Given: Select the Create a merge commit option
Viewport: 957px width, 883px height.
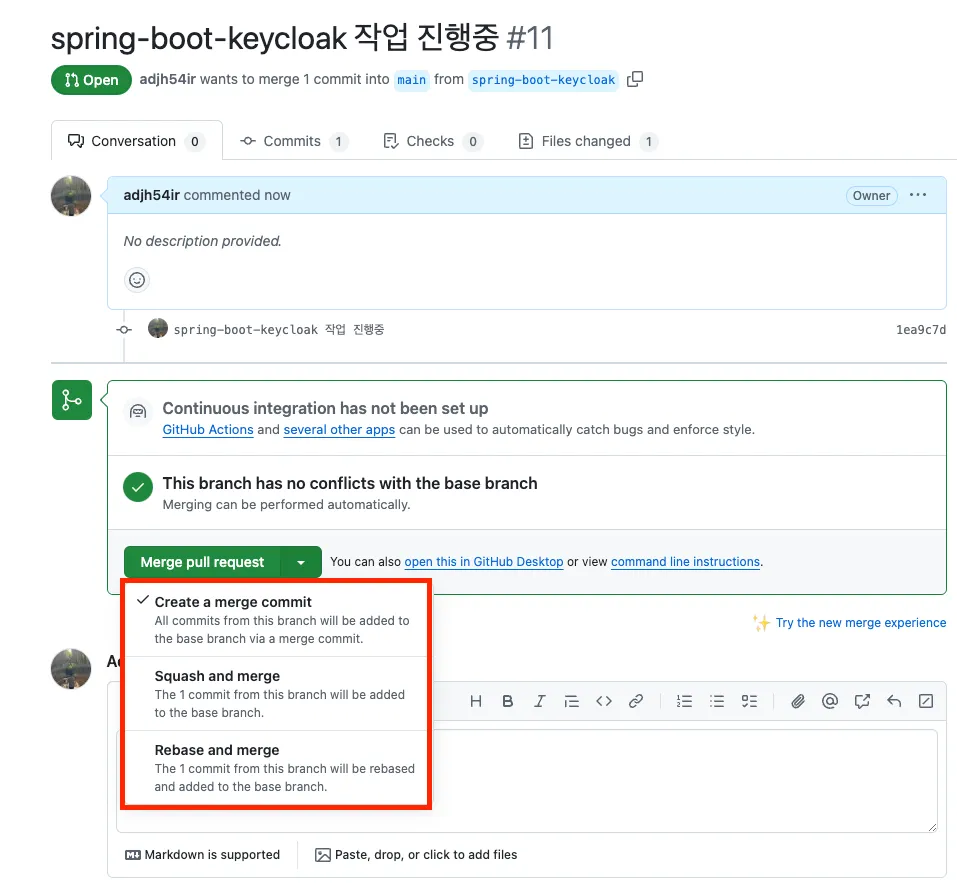Looking at the screenshot, I should (276, 620).
